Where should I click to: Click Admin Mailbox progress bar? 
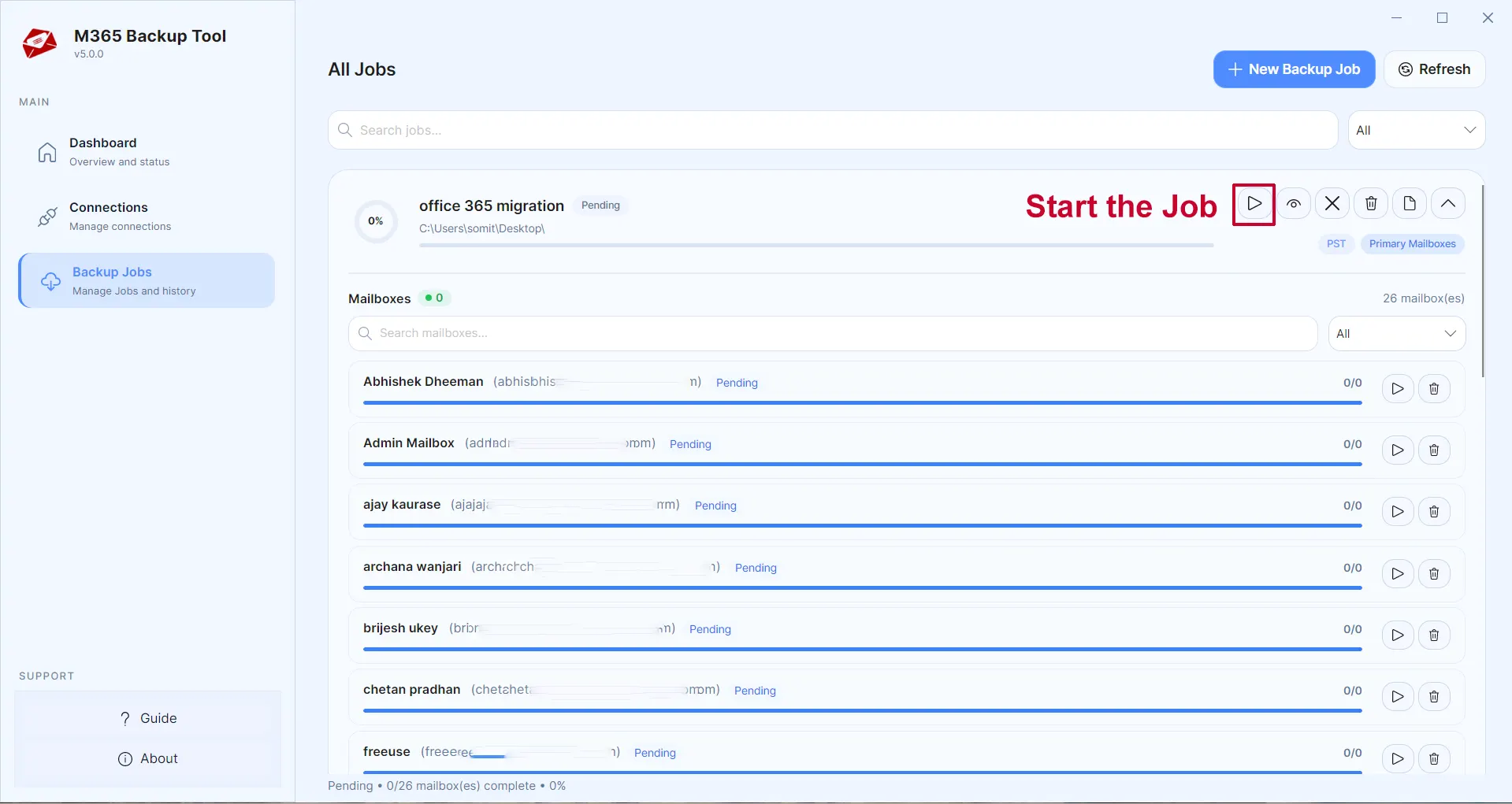point(862,464)
